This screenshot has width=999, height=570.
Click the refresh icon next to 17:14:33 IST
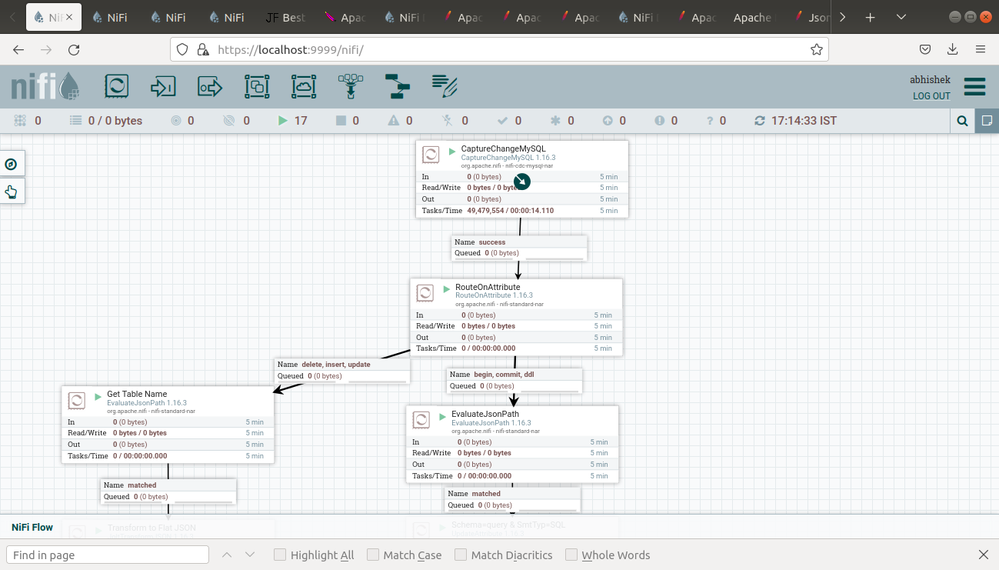tap(759, 120)
